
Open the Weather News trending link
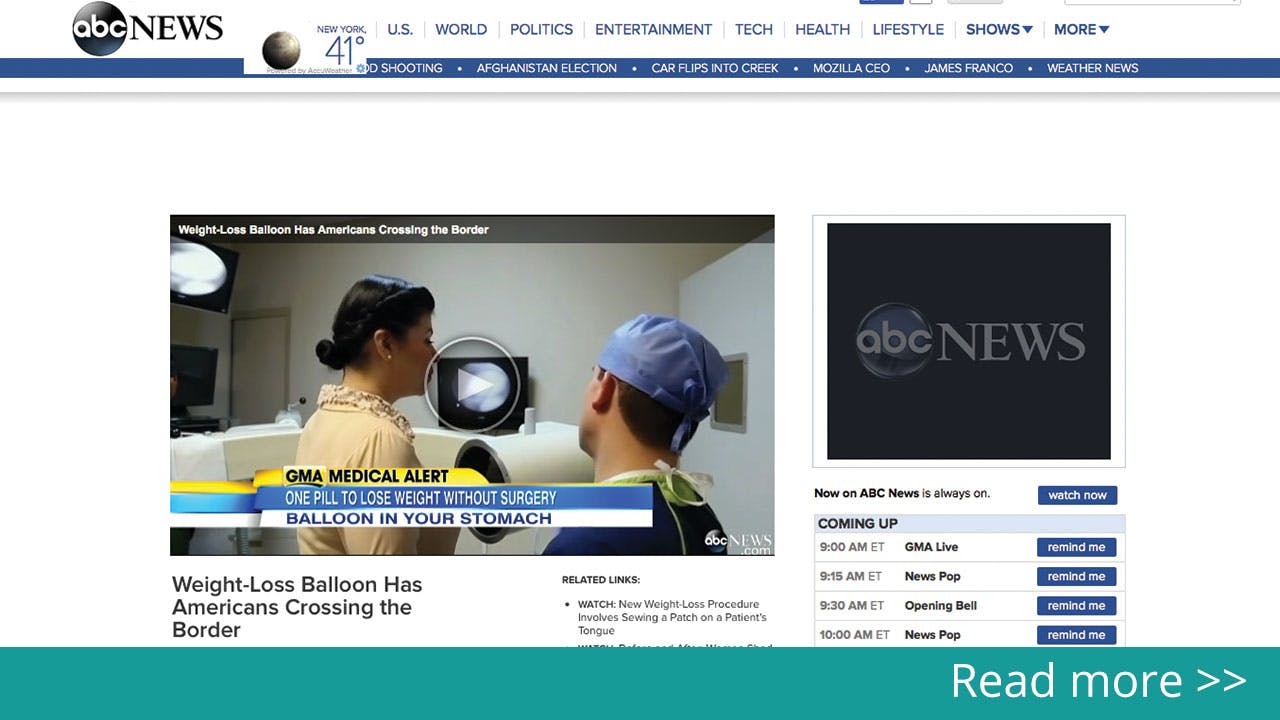pyautogui.click(x=1093, y=68)
